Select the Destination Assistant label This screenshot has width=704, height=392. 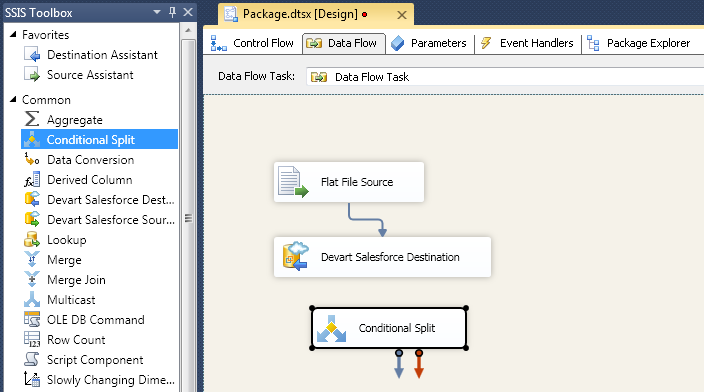pos(102,55)
